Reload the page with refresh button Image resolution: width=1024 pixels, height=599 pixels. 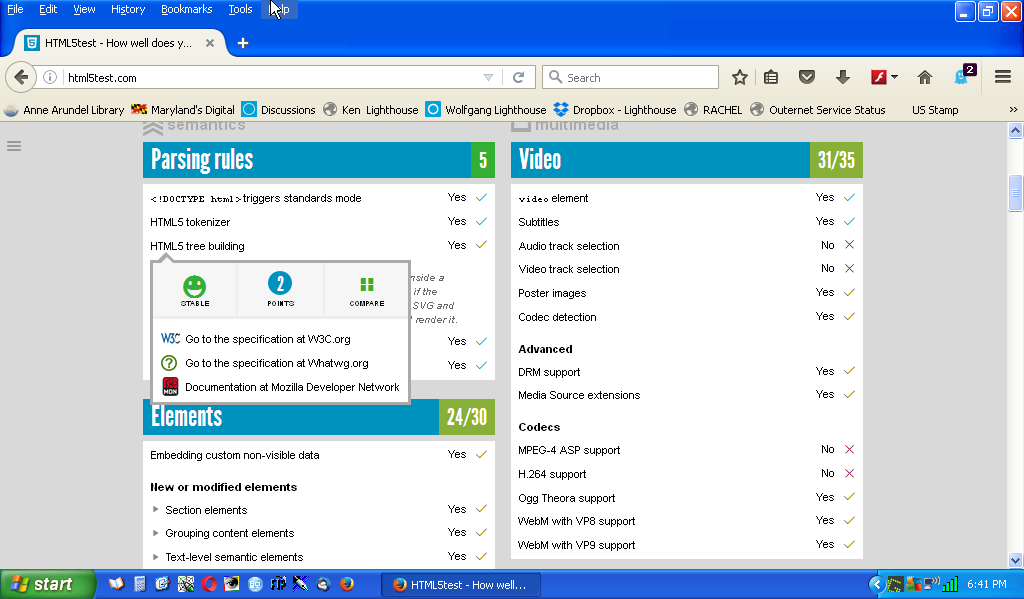click(518, 77)
